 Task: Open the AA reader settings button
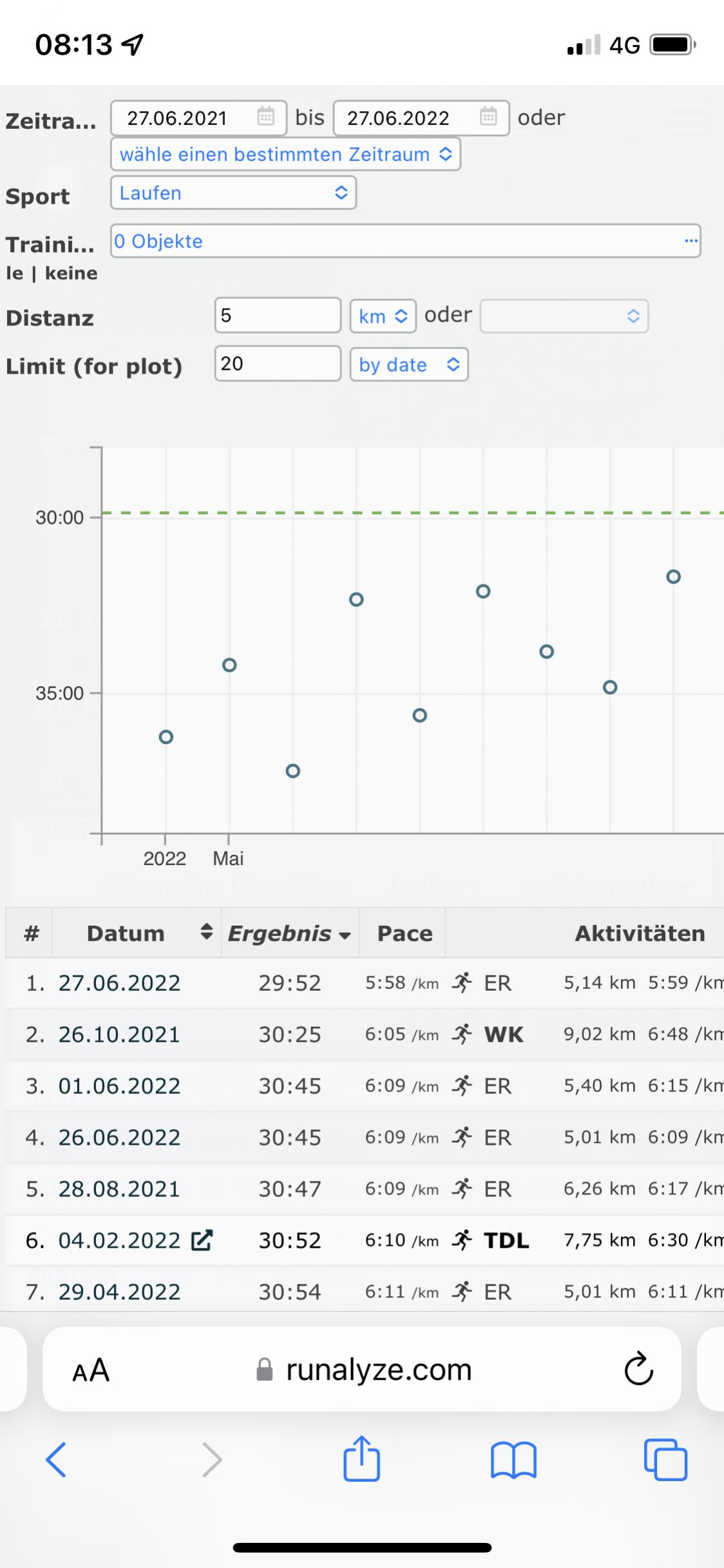(x=91, y=1370)
